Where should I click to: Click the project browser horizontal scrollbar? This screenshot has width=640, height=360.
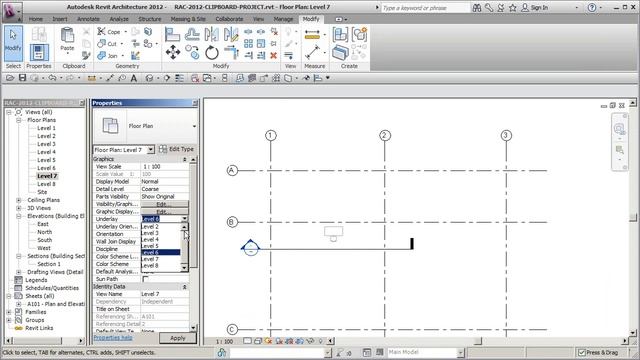click(x=44, y=340)
